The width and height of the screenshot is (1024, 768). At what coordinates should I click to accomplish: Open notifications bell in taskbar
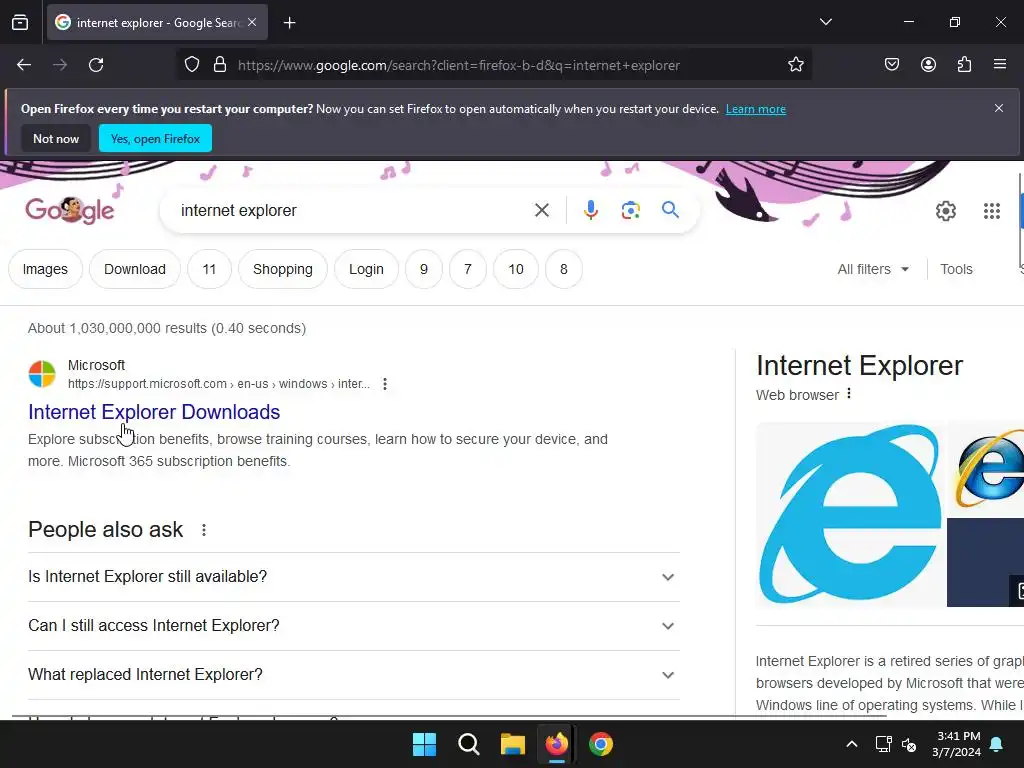(997, 744)
